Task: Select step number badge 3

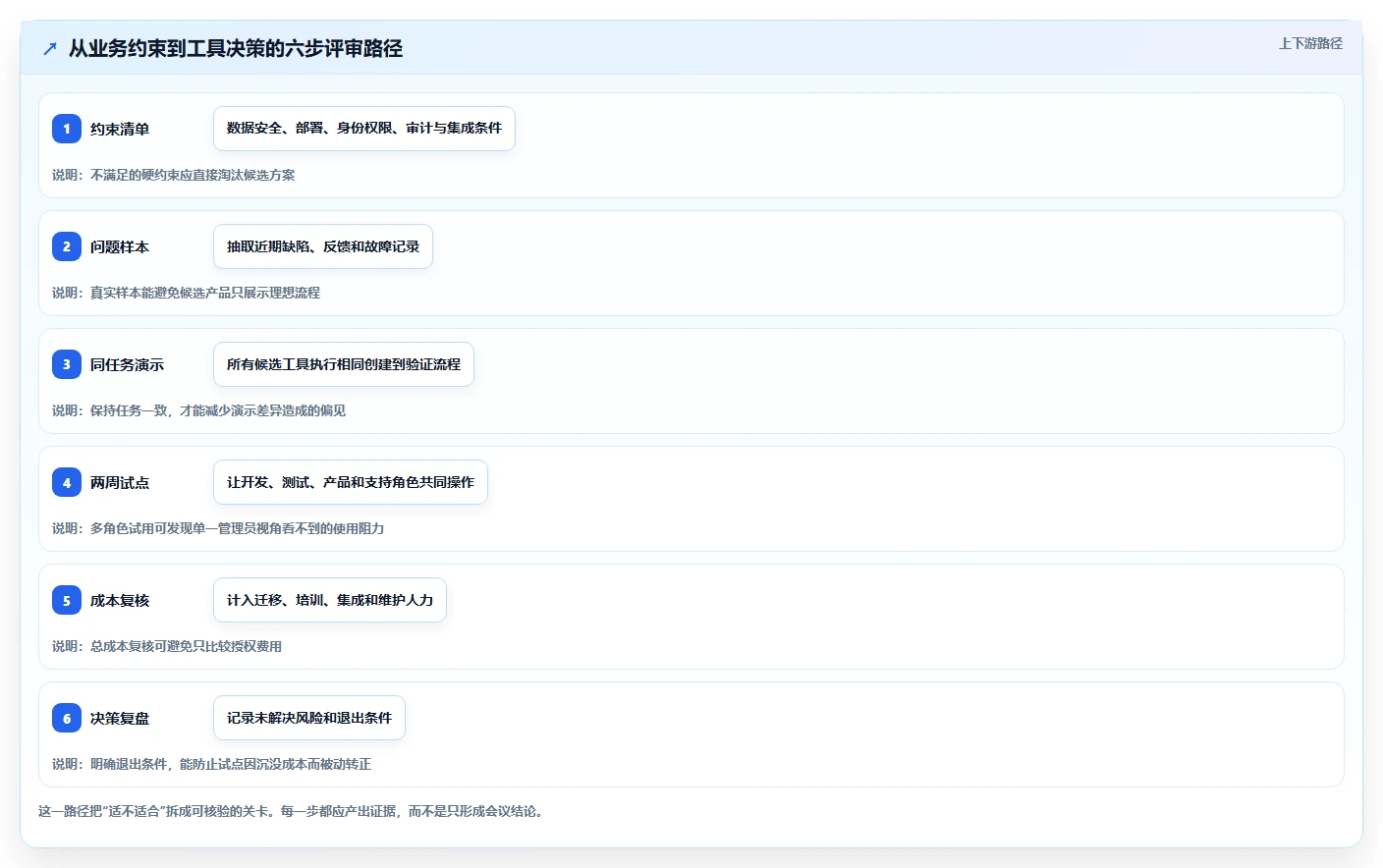Action: [x=67, y=364]
